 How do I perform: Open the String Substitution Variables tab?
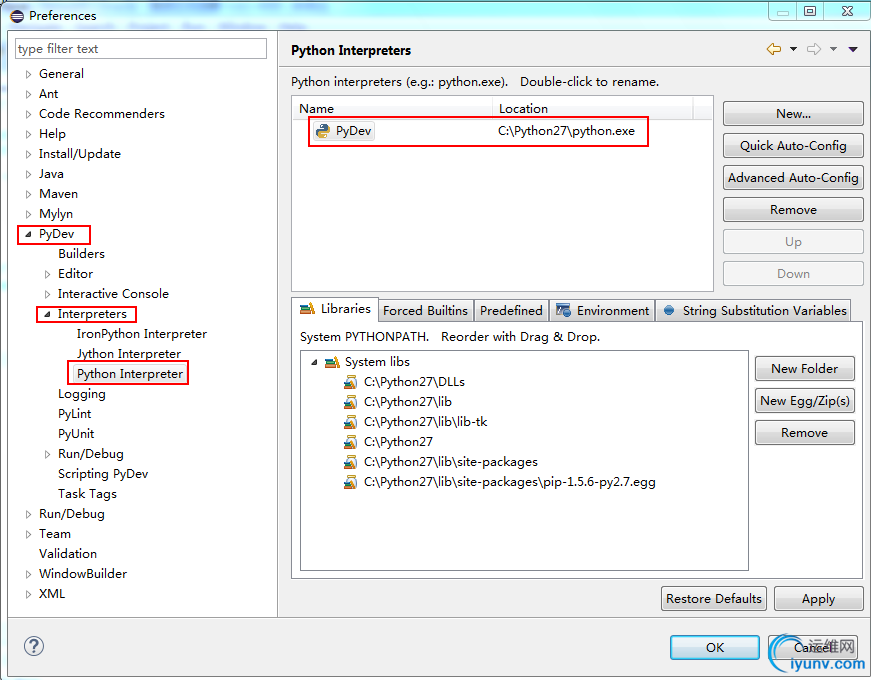tap(754, 311)
